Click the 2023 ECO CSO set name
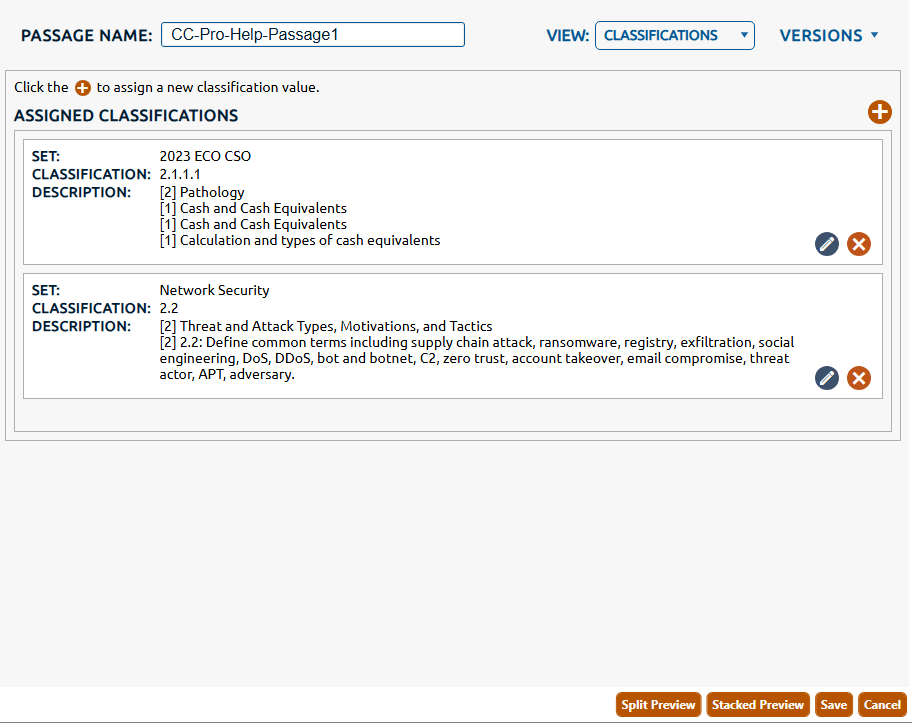The height and width of the screenshot is (723, 912). [x=205, y=156]
